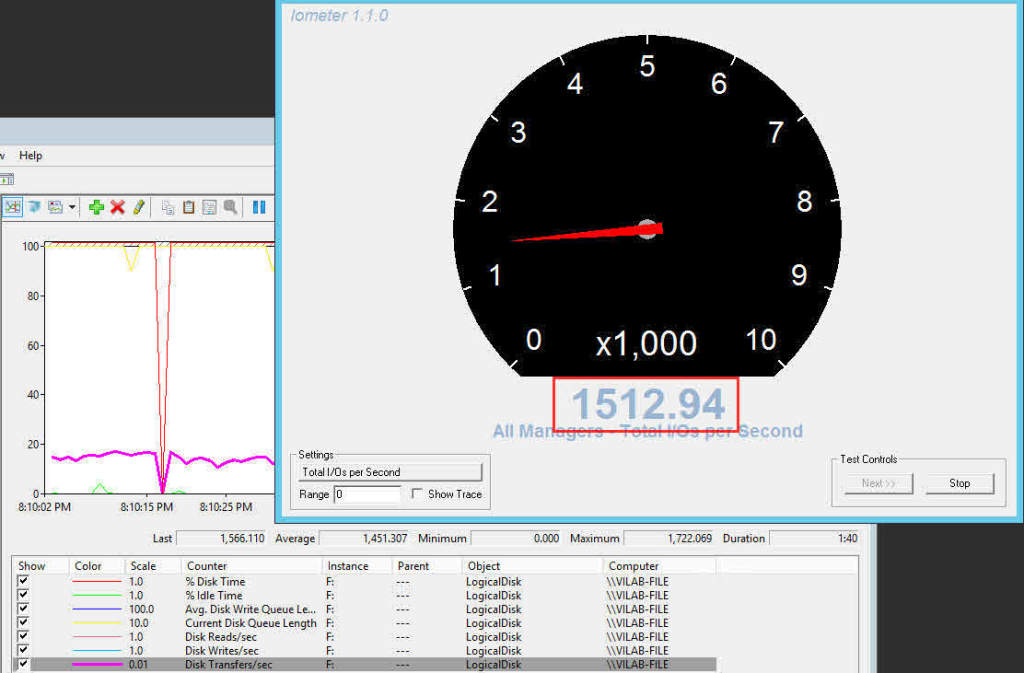
Task: Uncheck Show for Disk Transfers/sec counter
Action: click(x=23, y=664)
